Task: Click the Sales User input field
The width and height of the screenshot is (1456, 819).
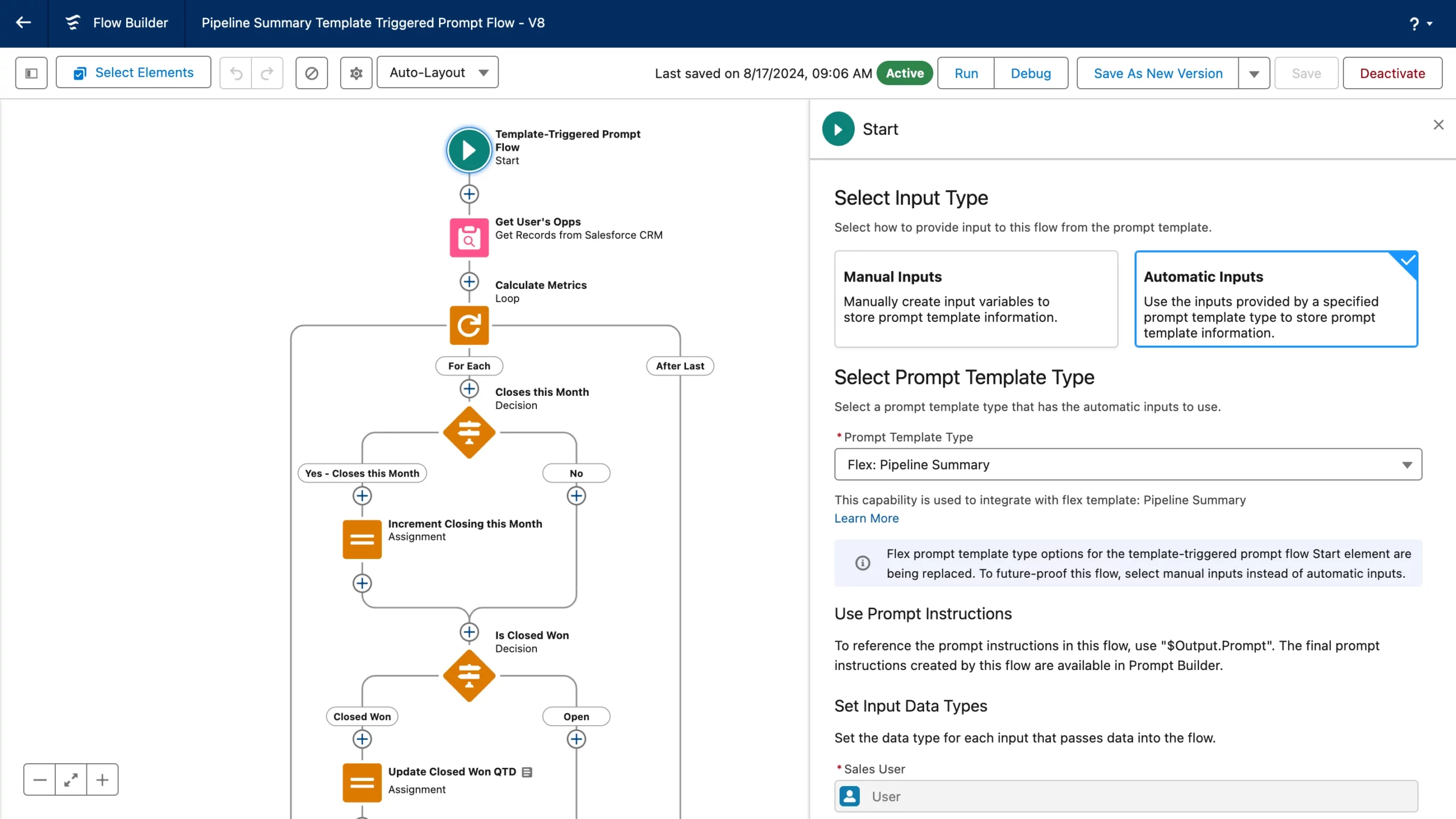Action: click(1126, 796)
